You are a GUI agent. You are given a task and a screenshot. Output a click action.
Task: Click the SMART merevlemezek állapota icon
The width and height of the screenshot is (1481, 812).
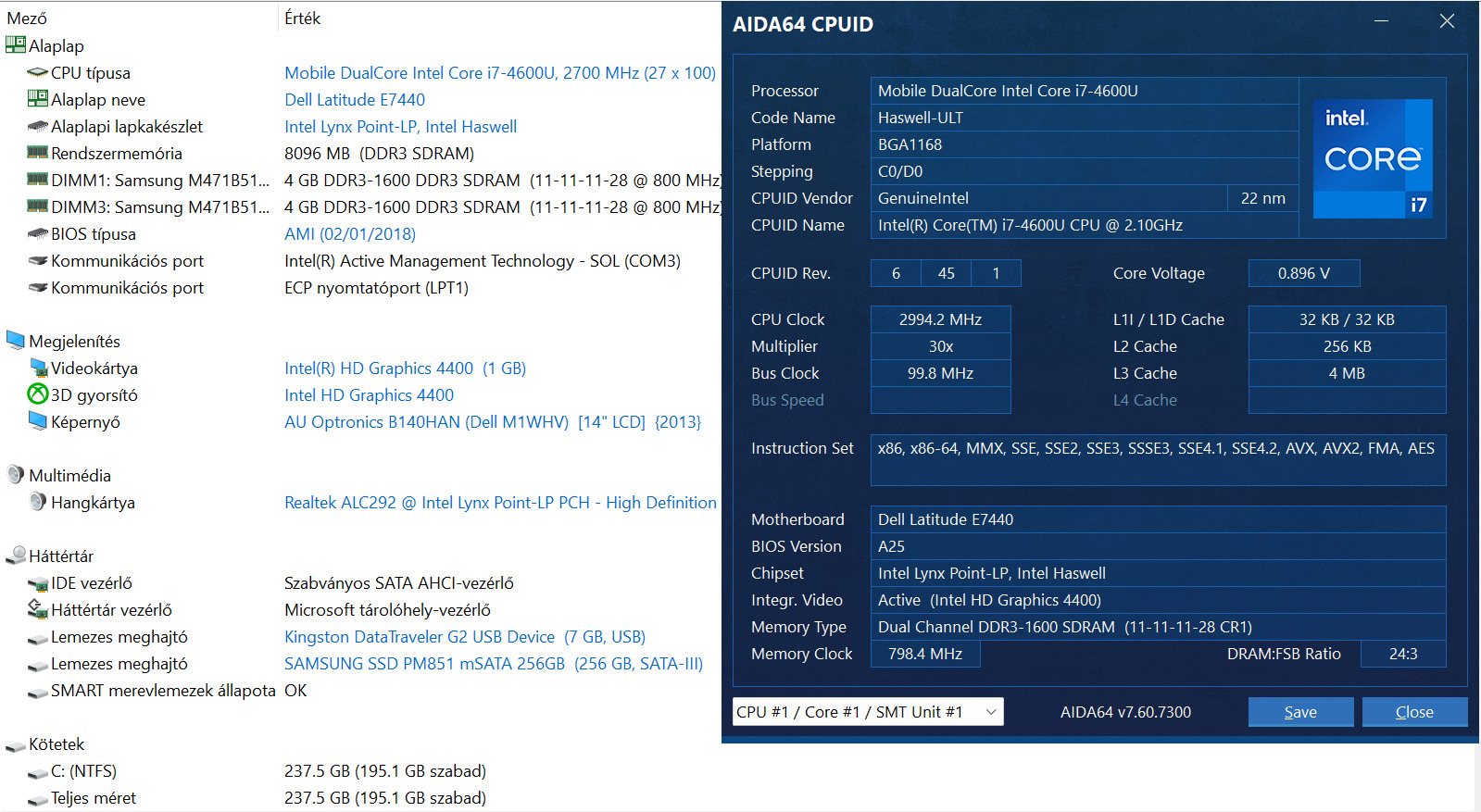38,692
